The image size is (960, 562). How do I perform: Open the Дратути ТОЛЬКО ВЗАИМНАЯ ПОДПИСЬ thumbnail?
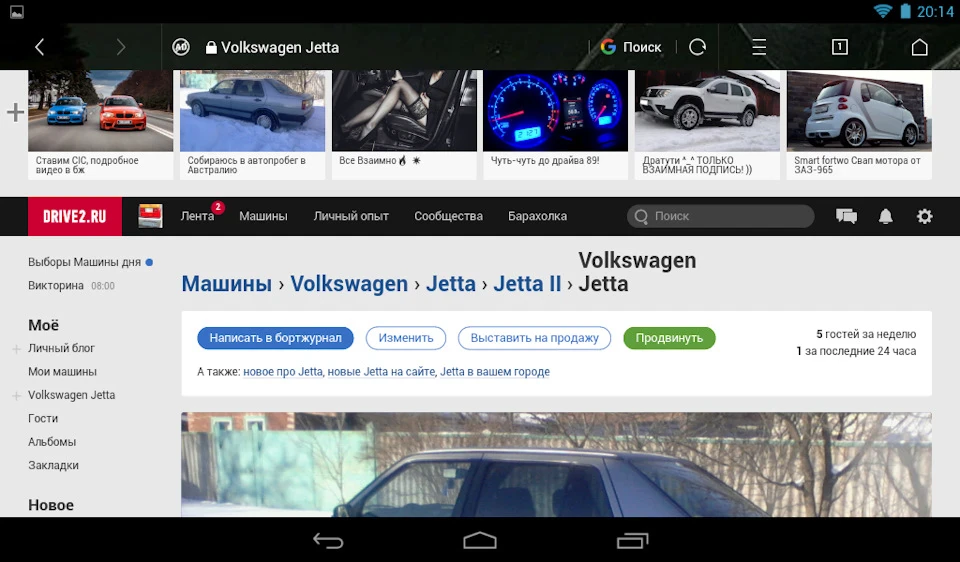pyautogui.click(x=707, y=124)
